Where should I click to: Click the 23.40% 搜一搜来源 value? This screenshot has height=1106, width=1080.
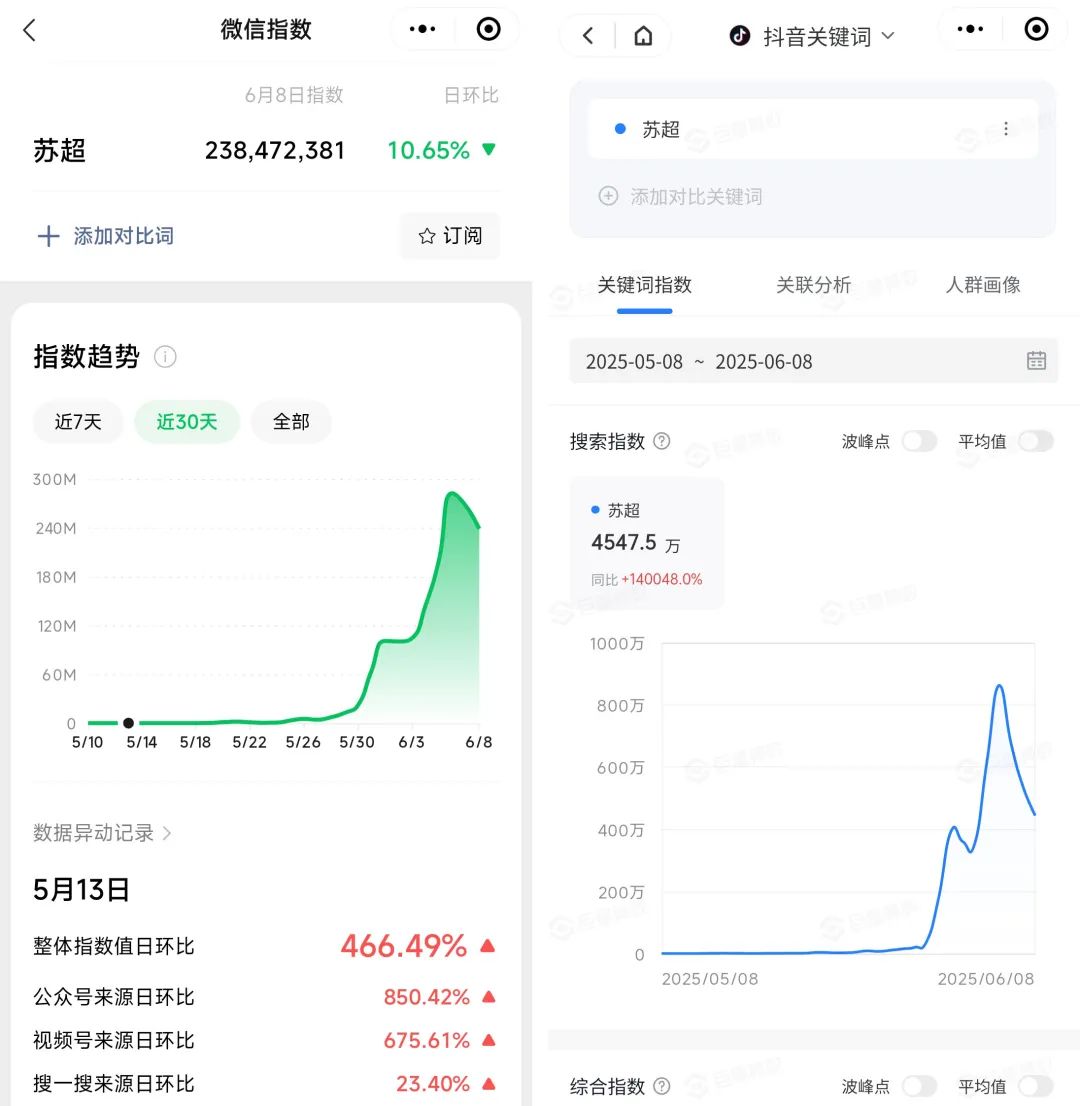pos(432,1083)
